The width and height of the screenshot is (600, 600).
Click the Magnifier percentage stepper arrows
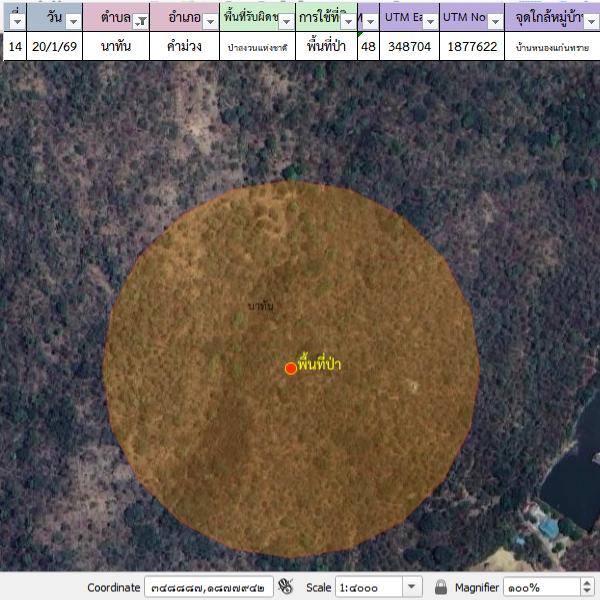586,587
